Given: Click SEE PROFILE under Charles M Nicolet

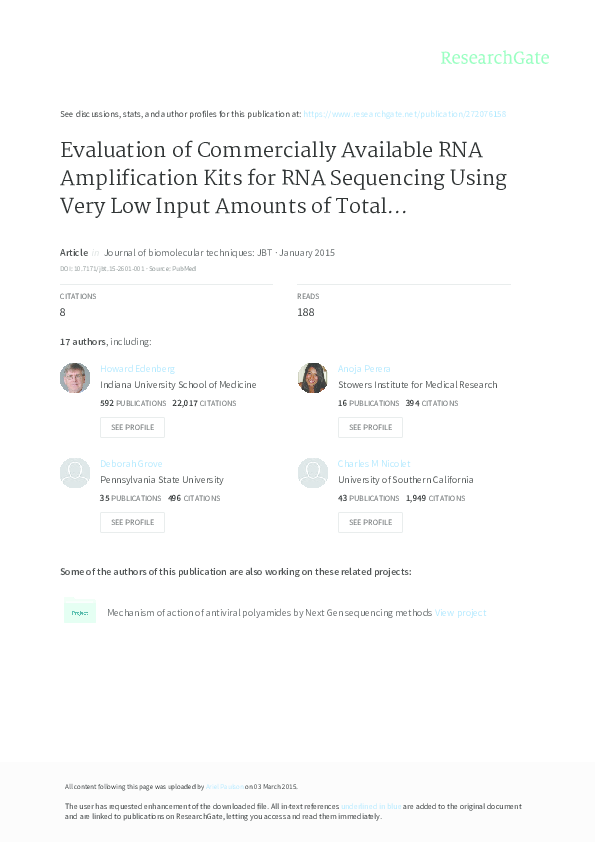Looking at the screenshot, I should coord(370,522).
